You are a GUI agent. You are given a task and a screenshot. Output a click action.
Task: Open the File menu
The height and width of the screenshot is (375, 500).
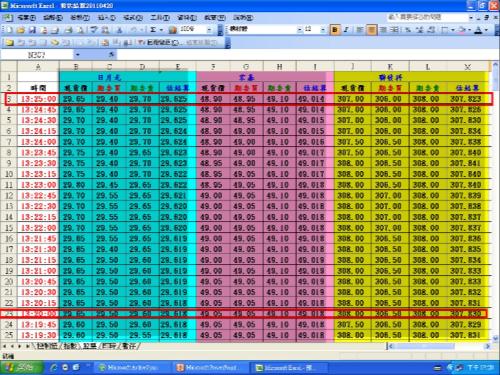(27, 17)
